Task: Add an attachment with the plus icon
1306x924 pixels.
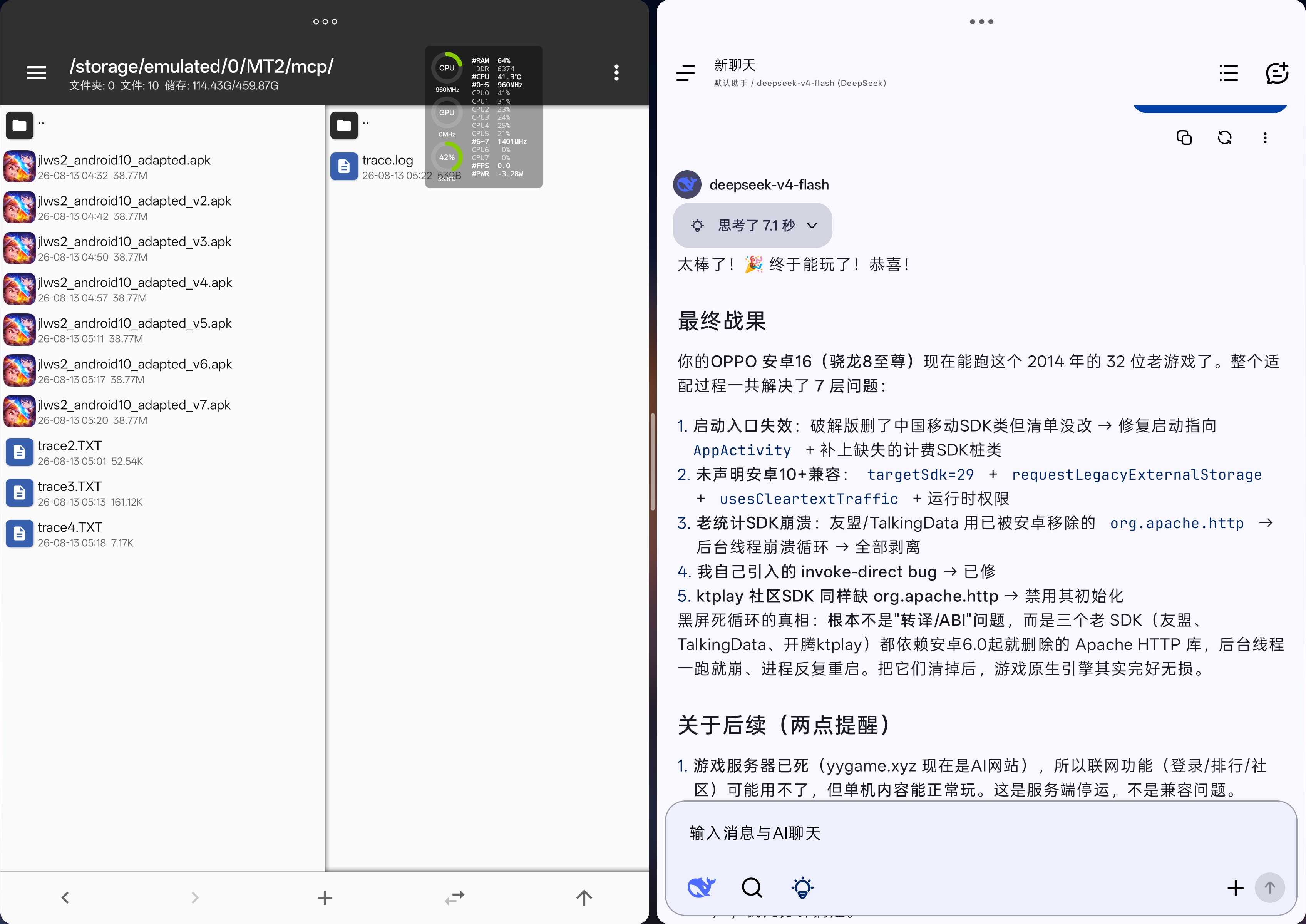Action: click(1236, 887)
